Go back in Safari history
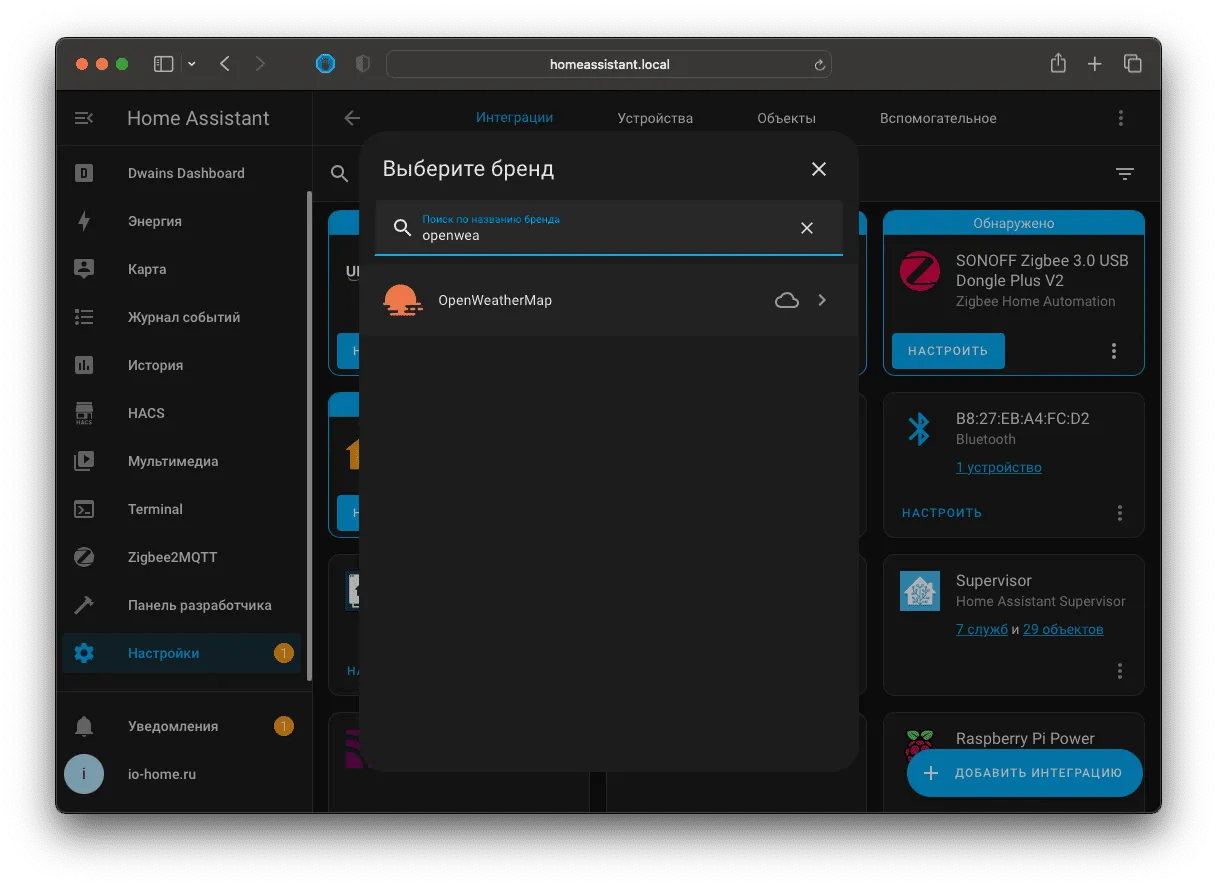Screen dimensions: 1217x887 (225, 64)
